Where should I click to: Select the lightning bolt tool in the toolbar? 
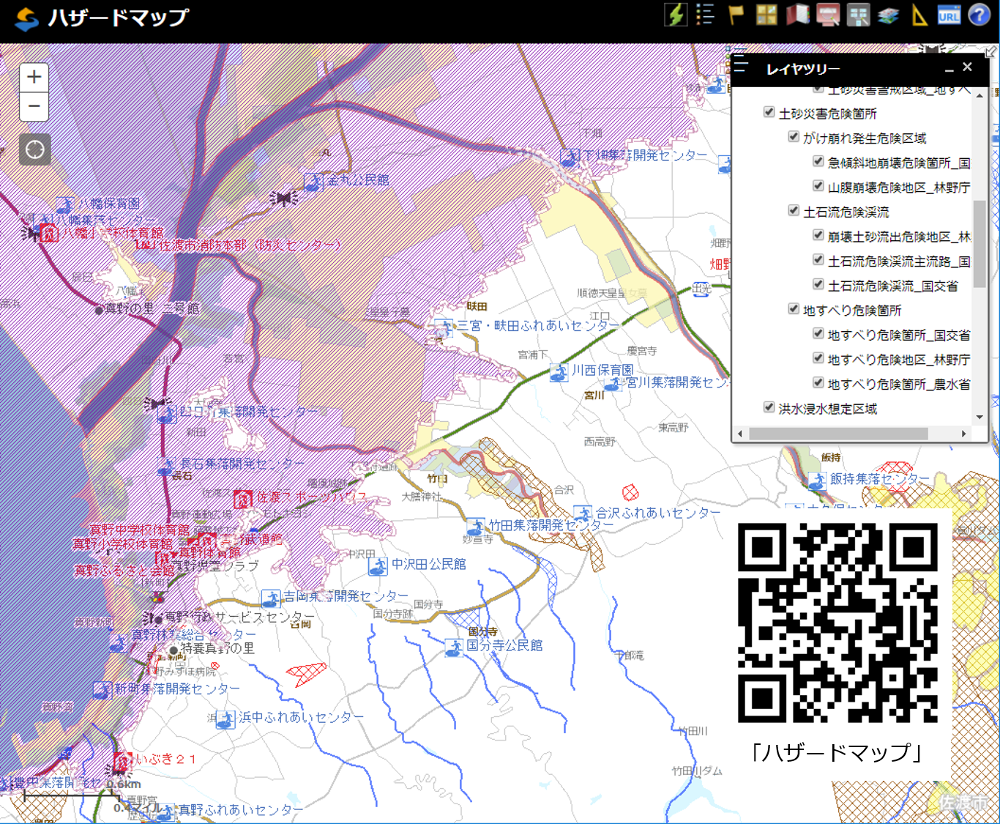(674, 14)
